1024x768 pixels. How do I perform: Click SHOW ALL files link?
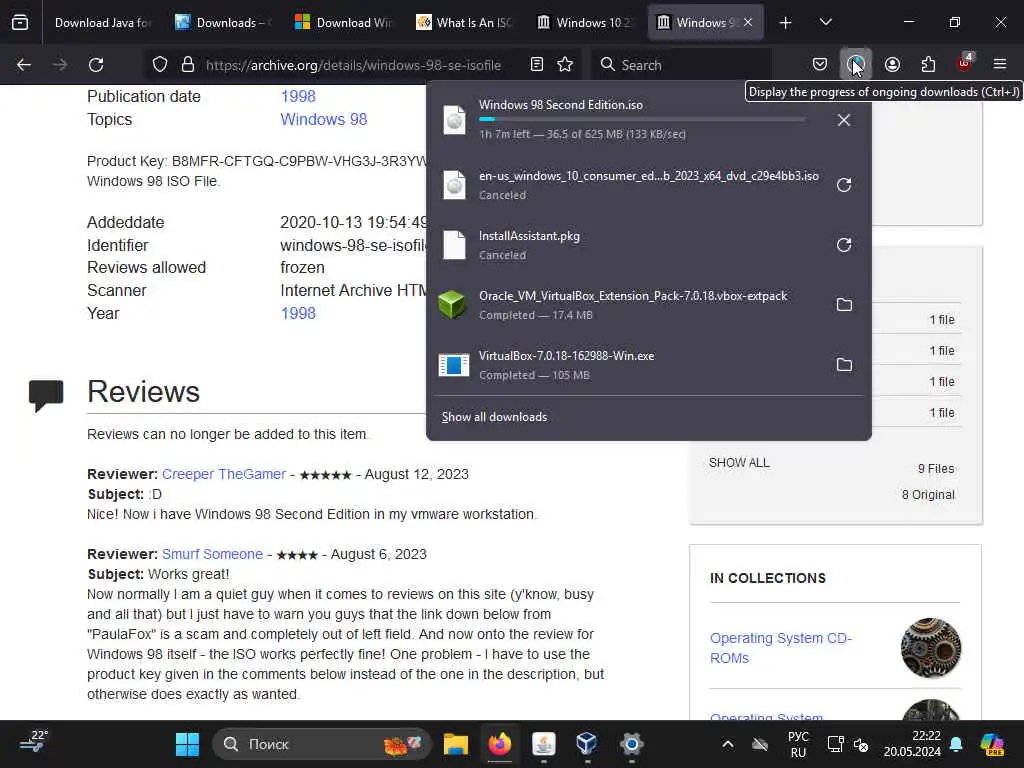point(739,463)
